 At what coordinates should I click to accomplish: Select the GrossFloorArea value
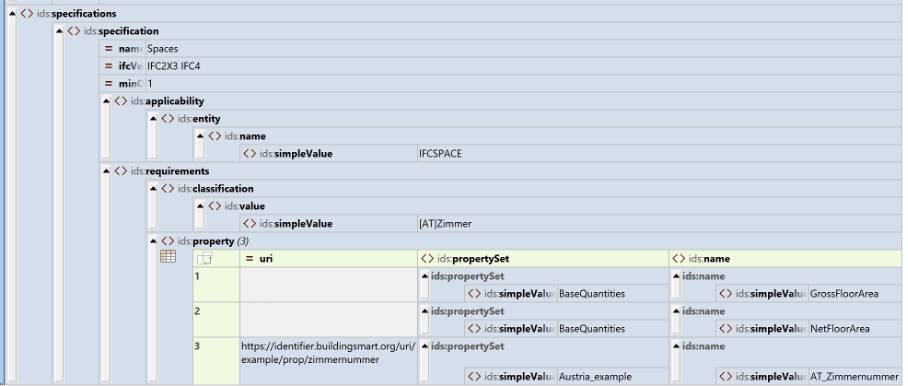(x=855, y=294)
